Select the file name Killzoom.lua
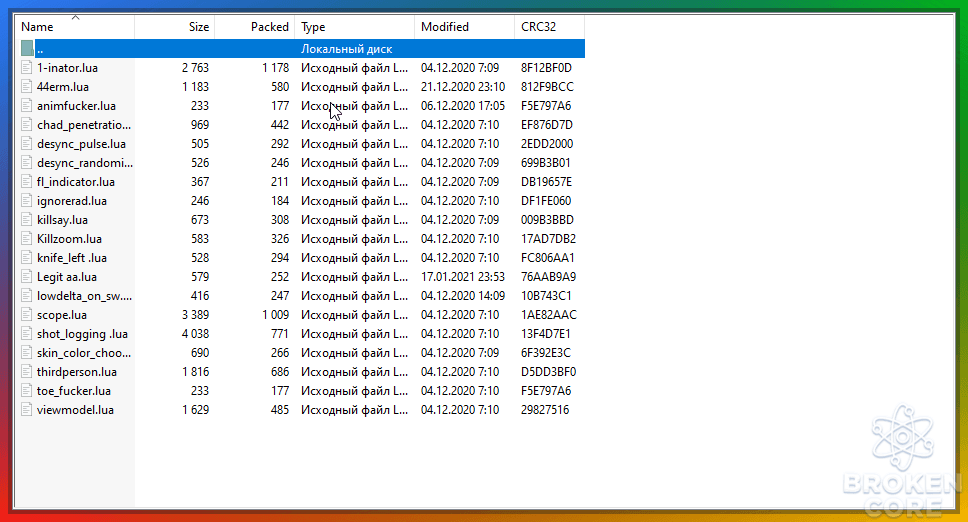This screenshot has height=522, width=968. point(69,239)
